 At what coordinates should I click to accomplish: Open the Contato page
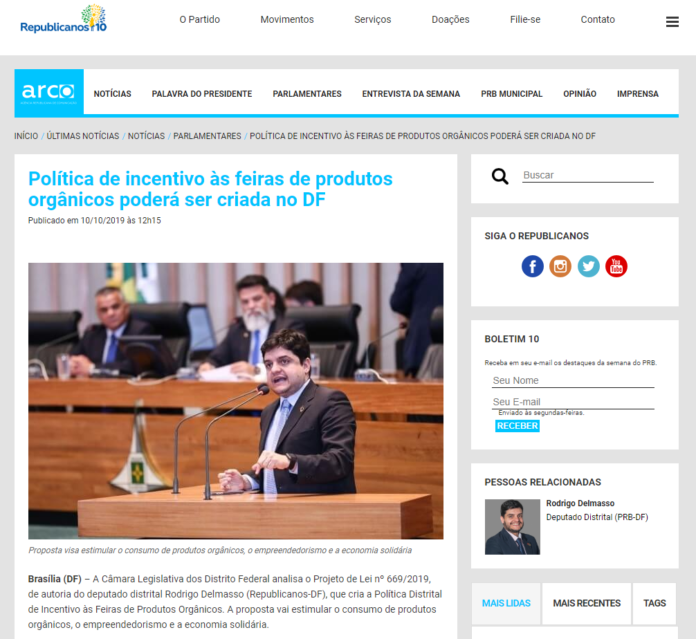click(597, 20)
